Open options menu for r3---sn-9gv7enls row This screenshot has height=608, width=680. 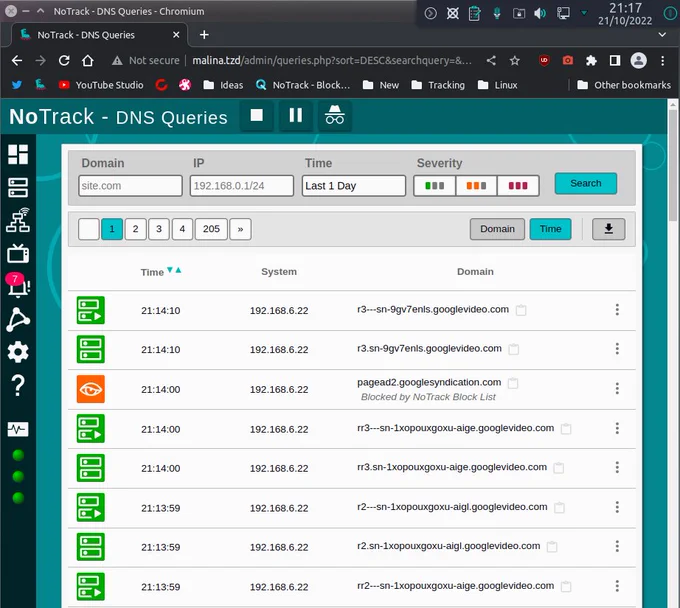(x=617, y=310)
